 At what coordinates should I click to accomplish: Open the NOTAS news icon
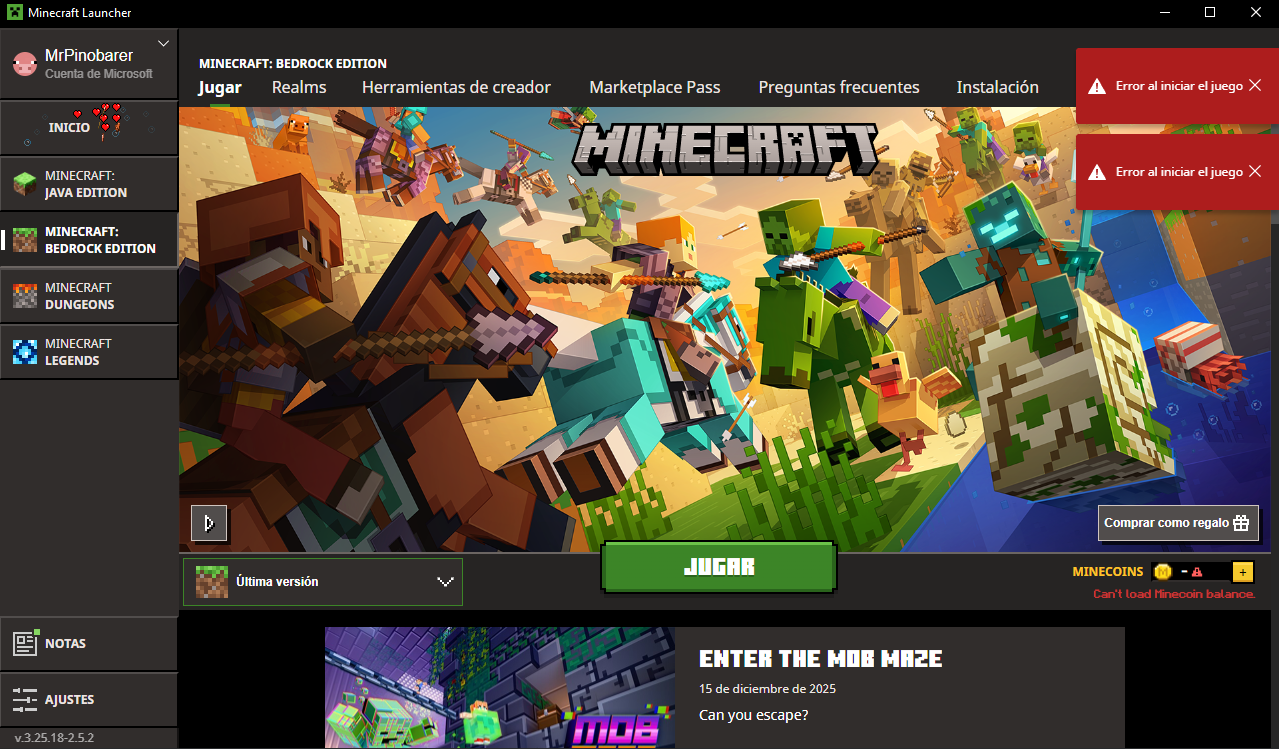pos(25,643)
